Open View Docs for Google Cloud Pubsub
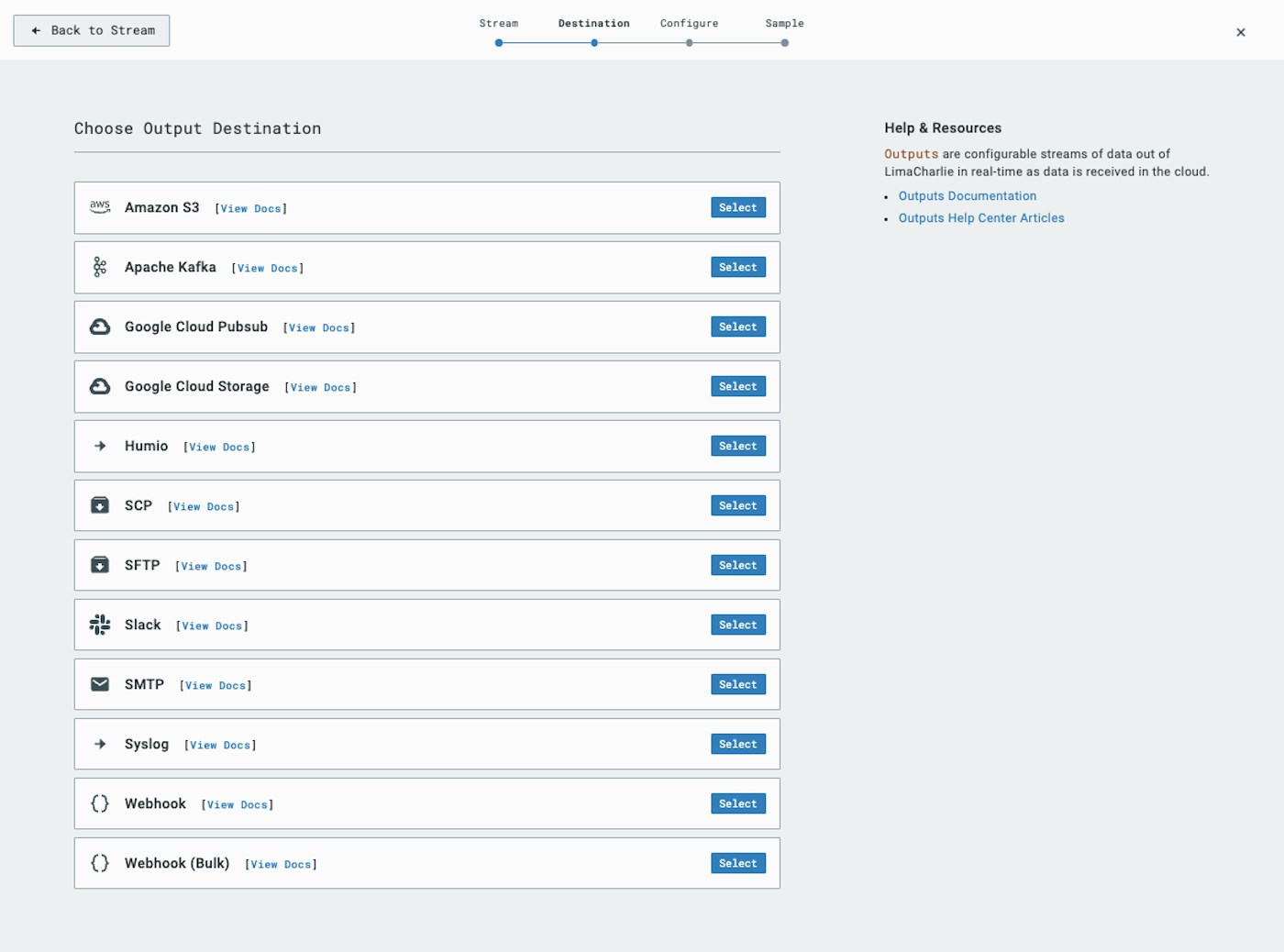 point(319,328)
